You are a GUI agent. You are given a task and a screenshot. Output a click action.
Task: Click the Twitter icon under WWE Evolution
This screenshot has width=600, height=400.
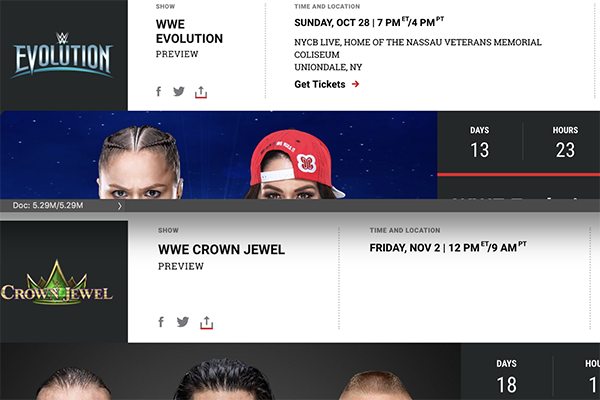(179, 91)
